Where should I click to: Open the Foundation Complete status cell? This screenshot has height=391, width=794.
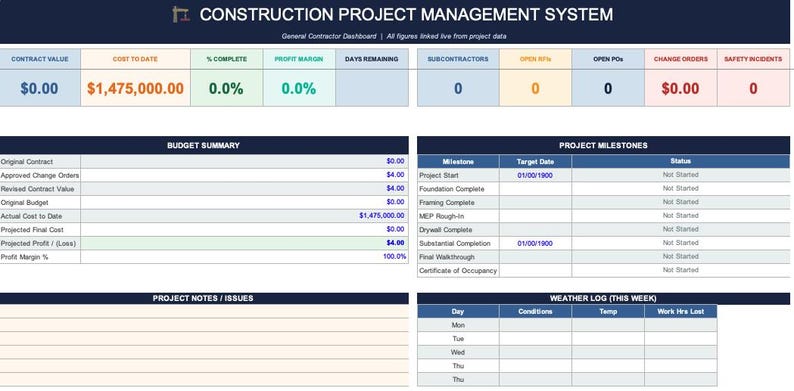click(681, 189)
